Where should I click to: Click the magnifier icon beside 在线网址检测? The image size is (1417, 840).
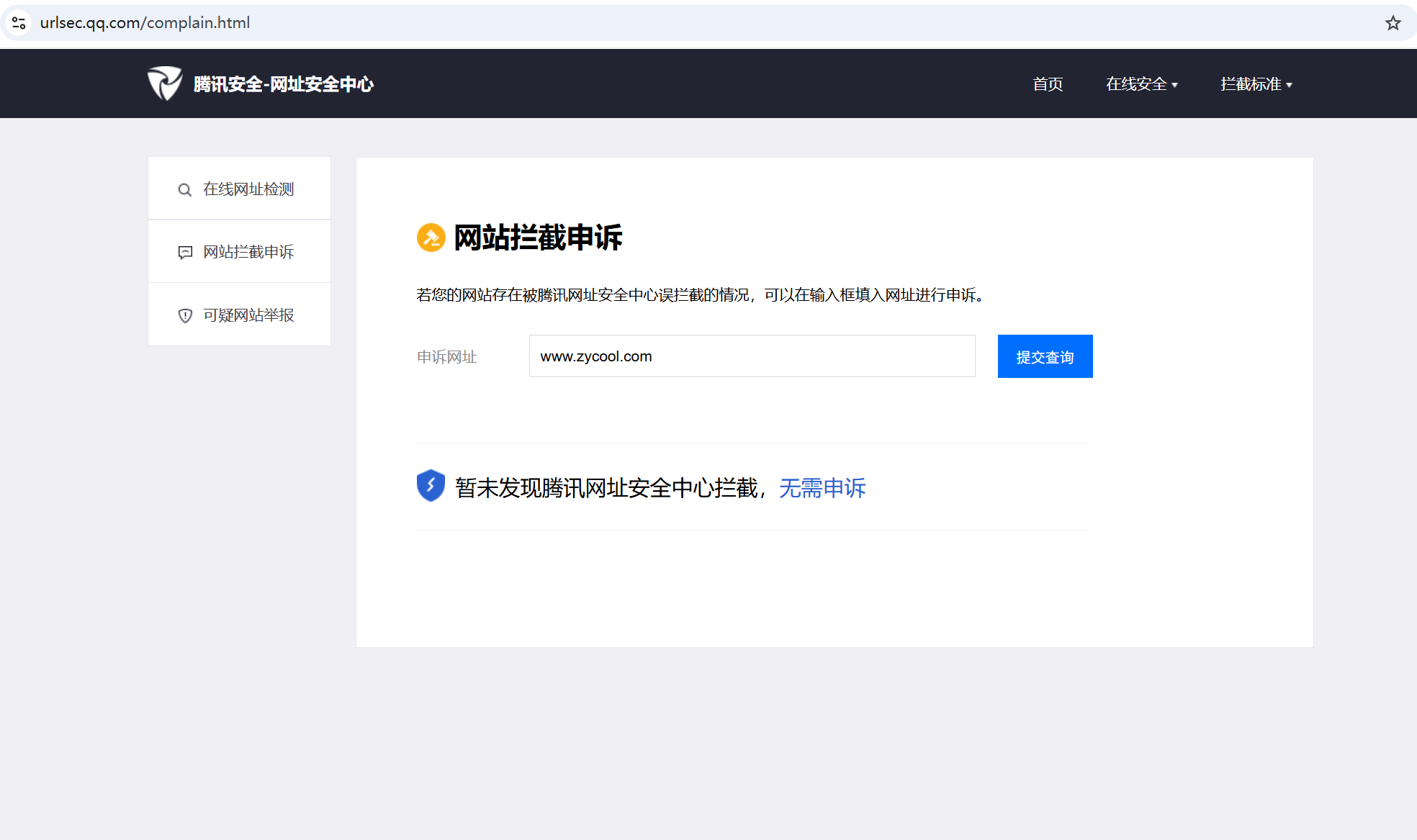tap(185, 190)
